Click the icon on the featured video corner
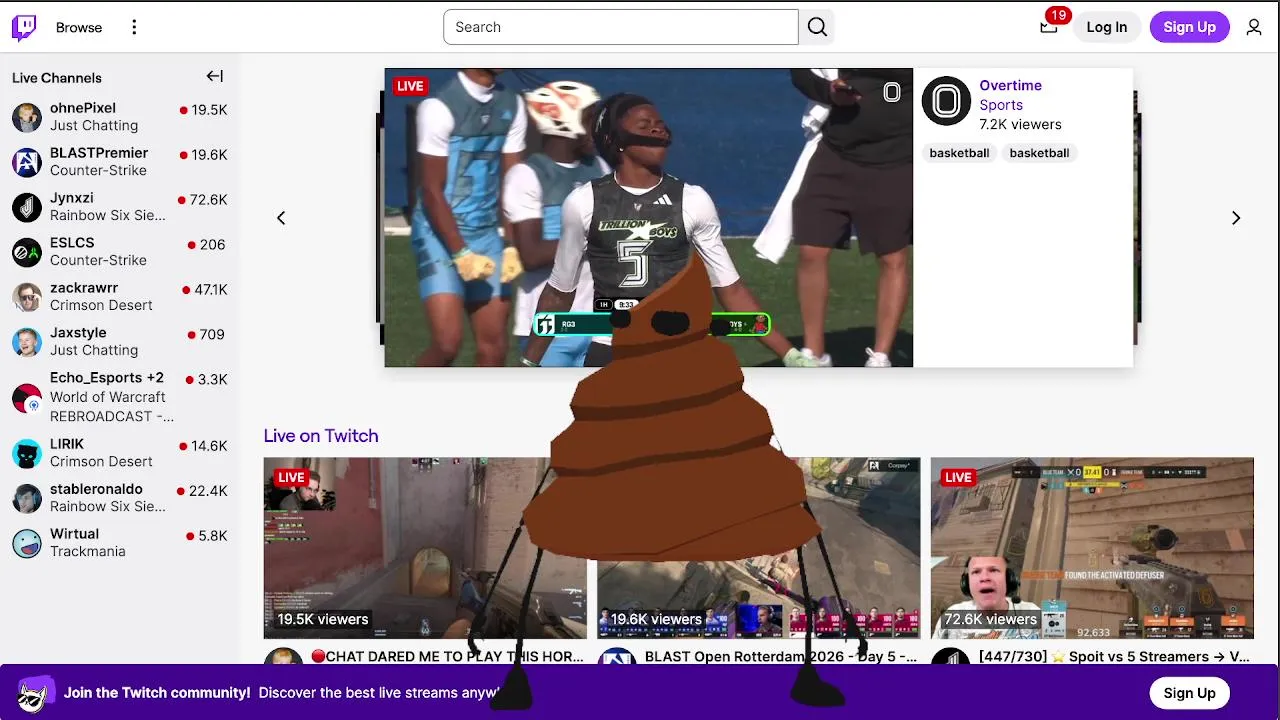 [892, 93]
